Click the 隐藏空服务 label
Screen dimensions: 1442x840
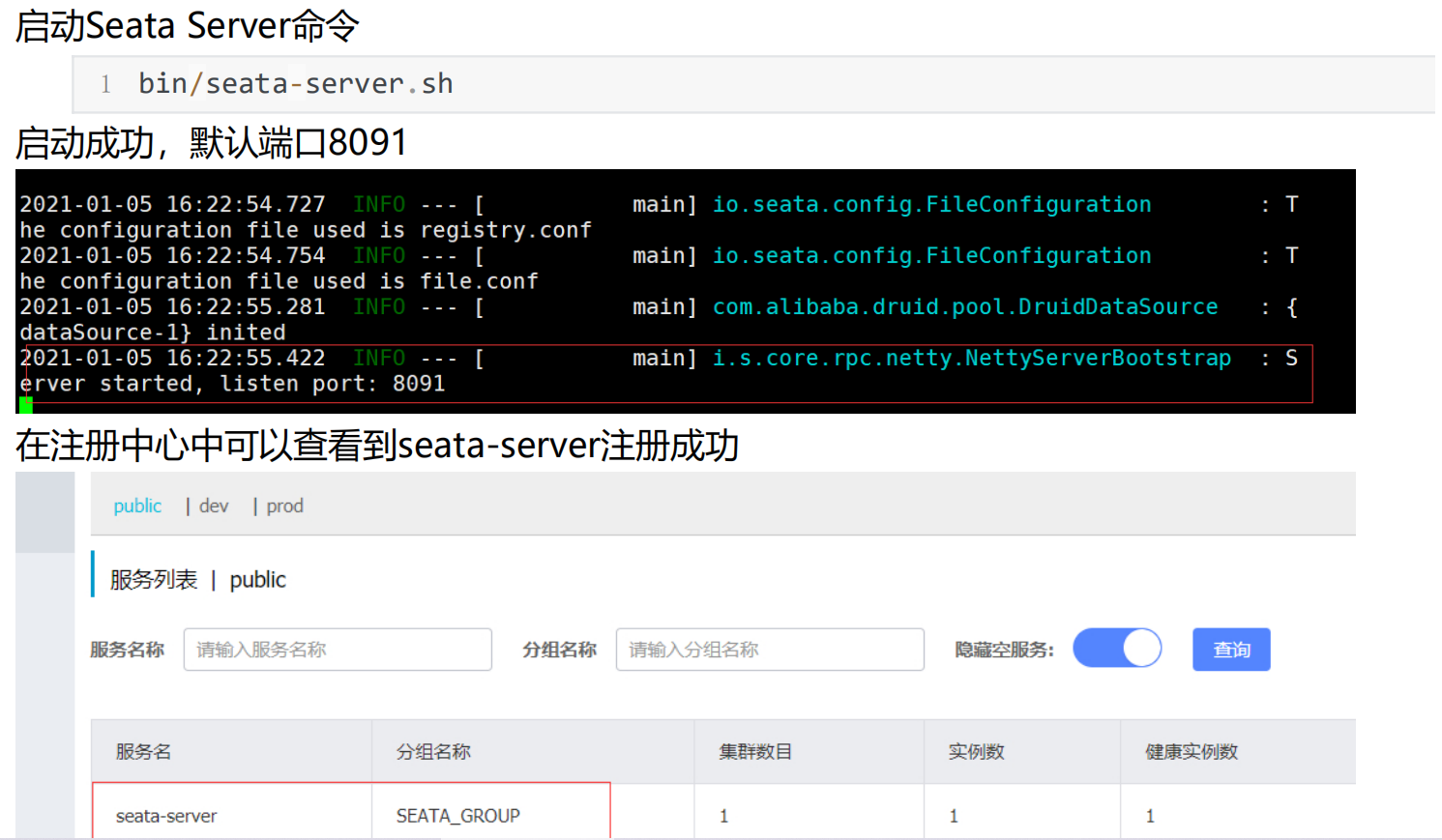coord(1004,650)
